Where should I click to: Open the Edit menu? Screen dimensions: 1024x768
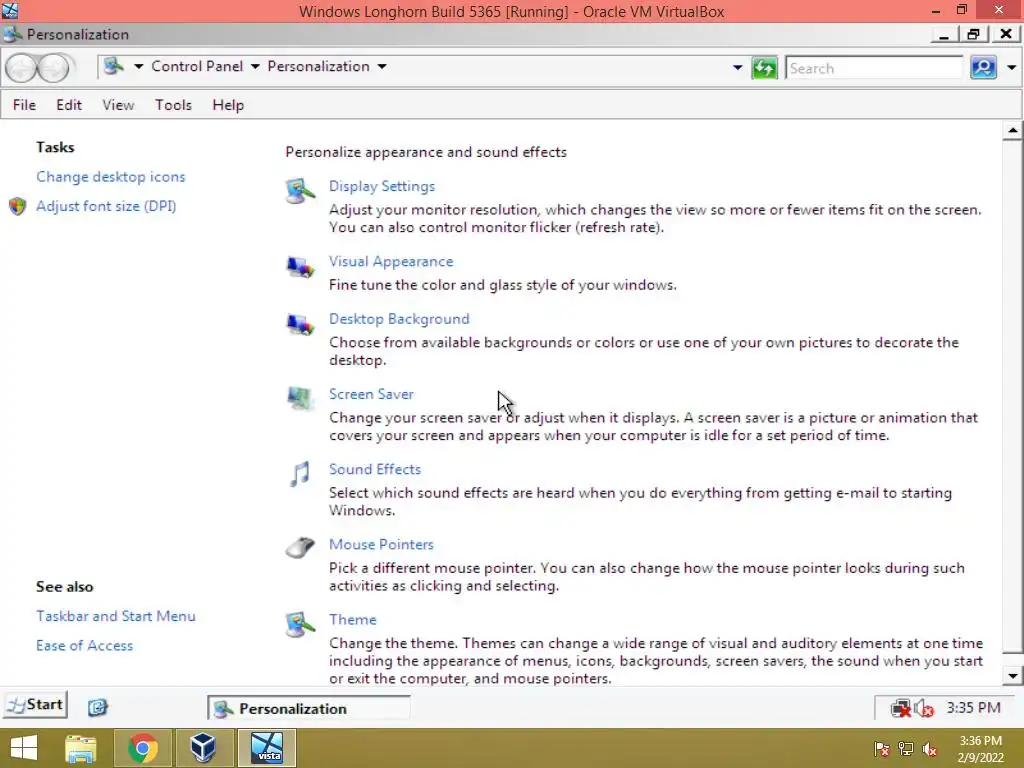click(x=69, y=105)
